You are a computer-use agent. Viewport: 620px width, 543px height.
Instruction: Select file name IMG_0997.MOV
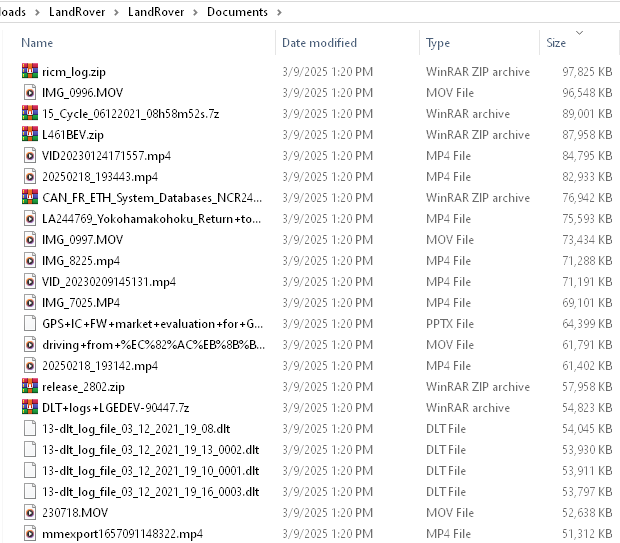pyautogui.click(x=82, y=240)
